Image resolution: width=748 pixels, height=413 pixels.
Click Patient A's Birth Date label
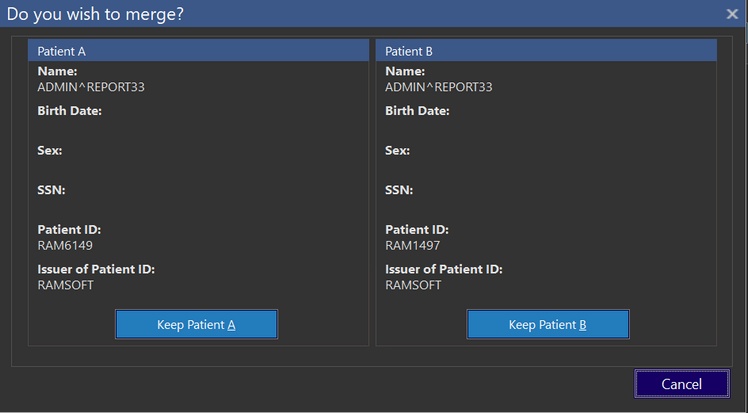point(70,110)
